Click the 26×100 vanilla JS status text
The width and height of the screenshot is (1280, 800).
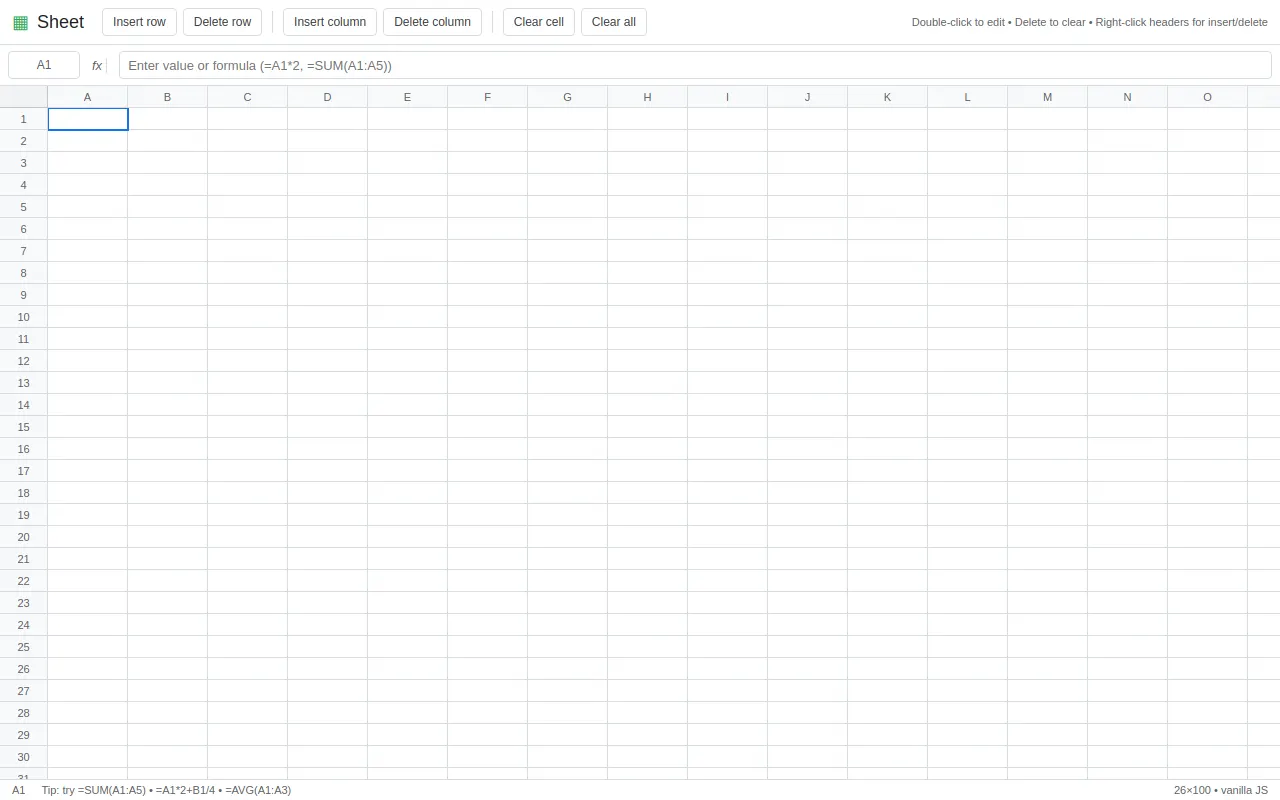click(x=1221, y=790)
